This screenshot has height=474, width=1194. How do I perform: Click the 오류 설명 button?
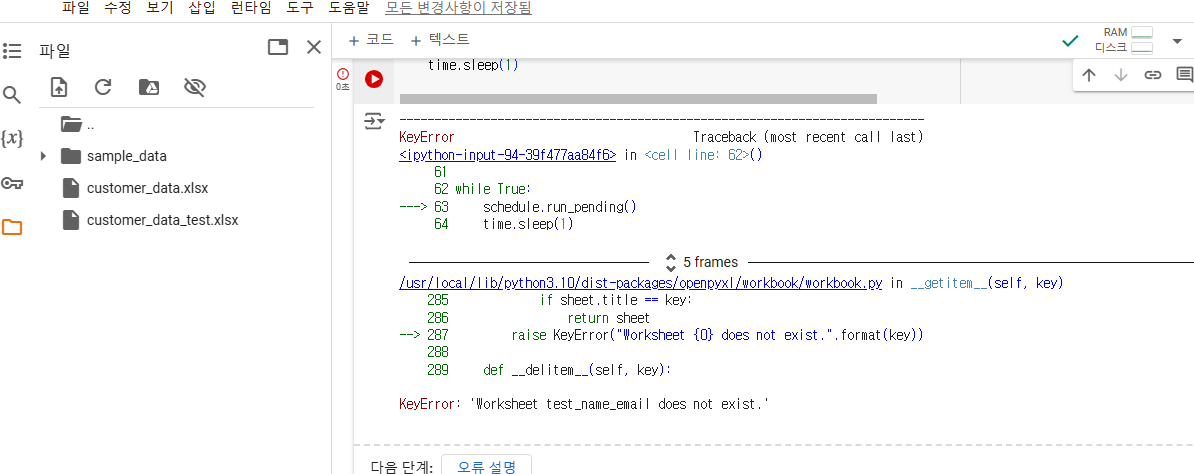487,466
